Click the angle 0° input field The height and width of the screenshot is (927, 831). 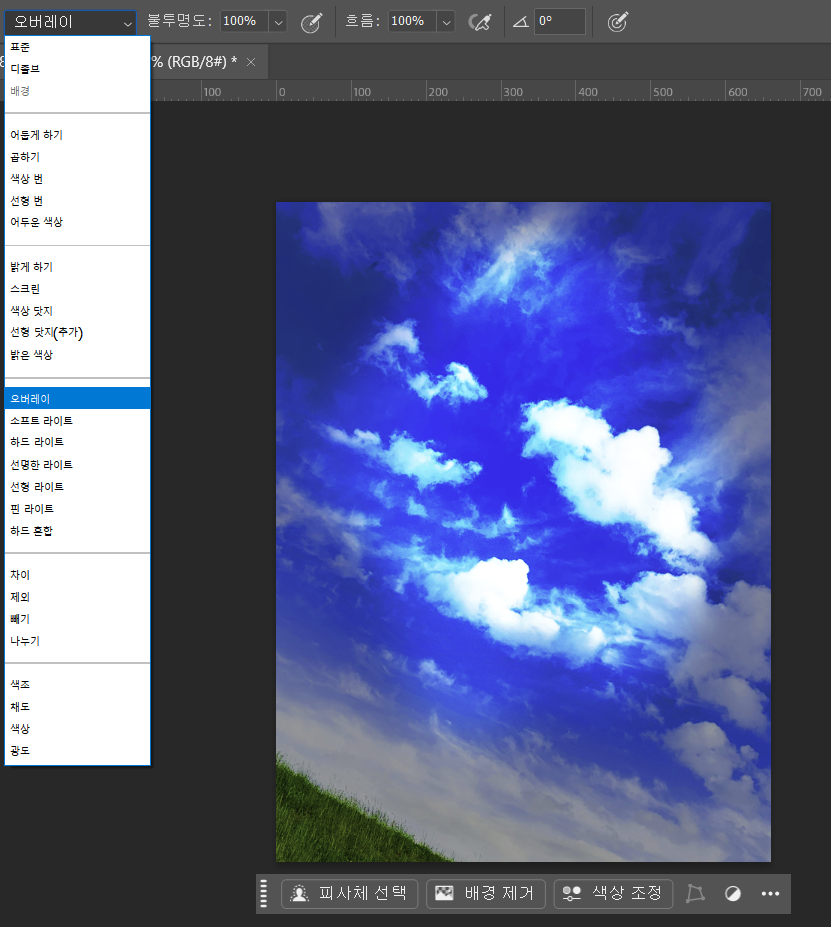click(559, 21)
